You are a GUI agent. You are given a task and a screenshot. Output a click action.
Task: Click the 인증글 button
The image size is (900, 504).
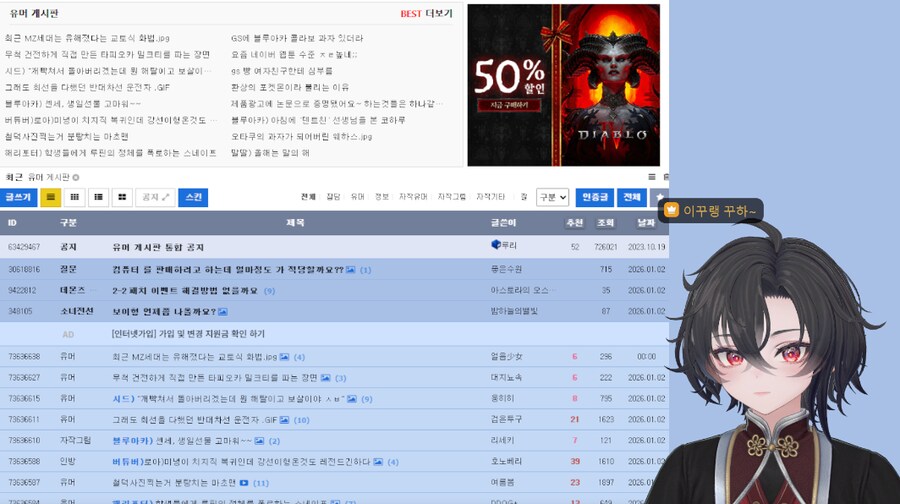tap(595, 197)
